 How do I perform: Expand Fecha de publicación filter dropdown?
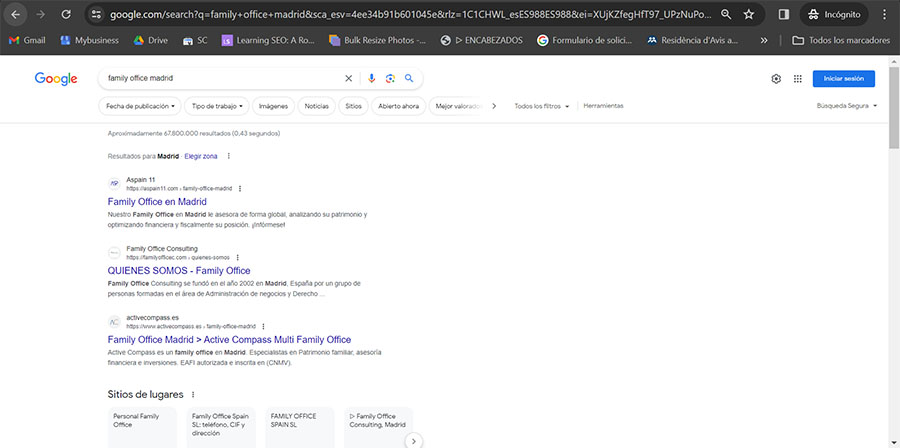point(140,106)
